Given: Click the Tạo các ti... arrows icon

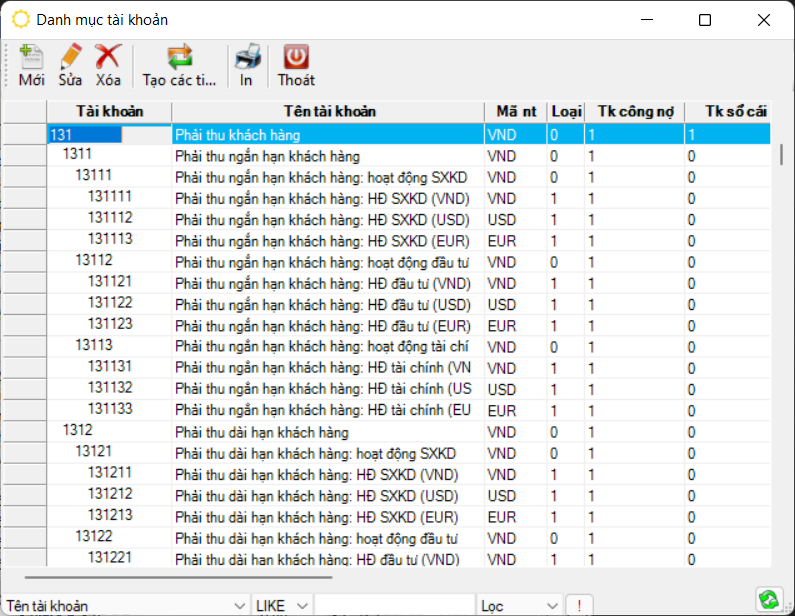Looking at the screenshot, I should tap(179, 58).
